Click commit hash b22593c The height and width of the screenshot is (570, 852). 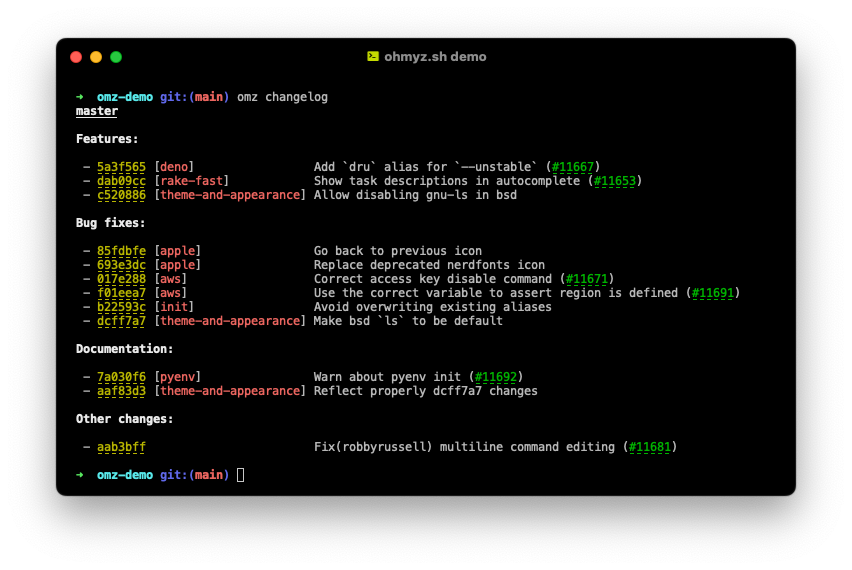pos(121,307)
